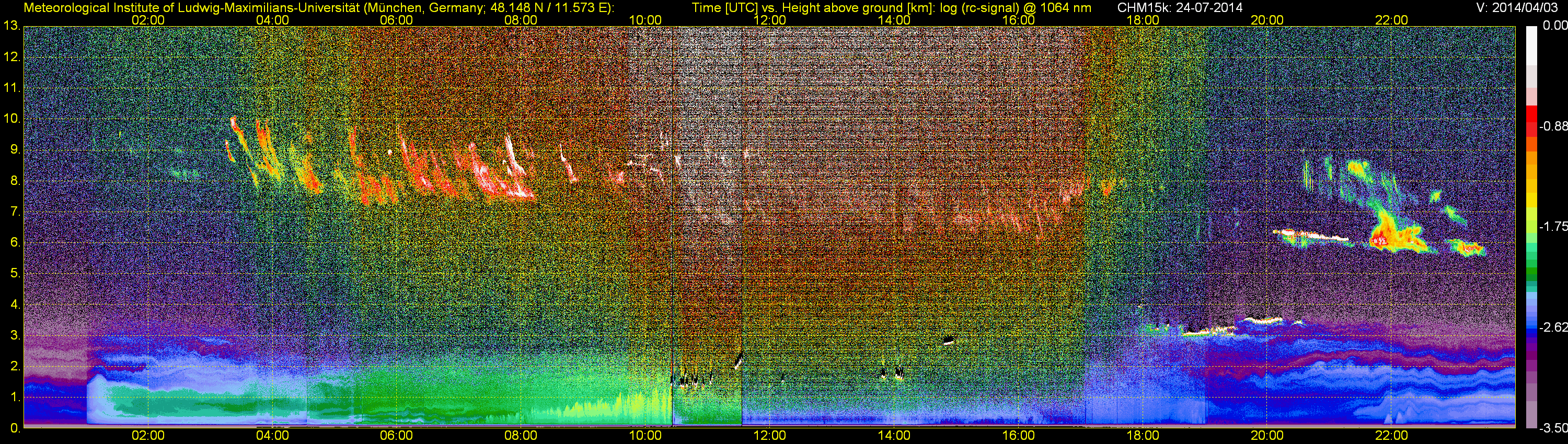
Task: Click the color scale value '-1.75'
Action: pos(1553,226)
